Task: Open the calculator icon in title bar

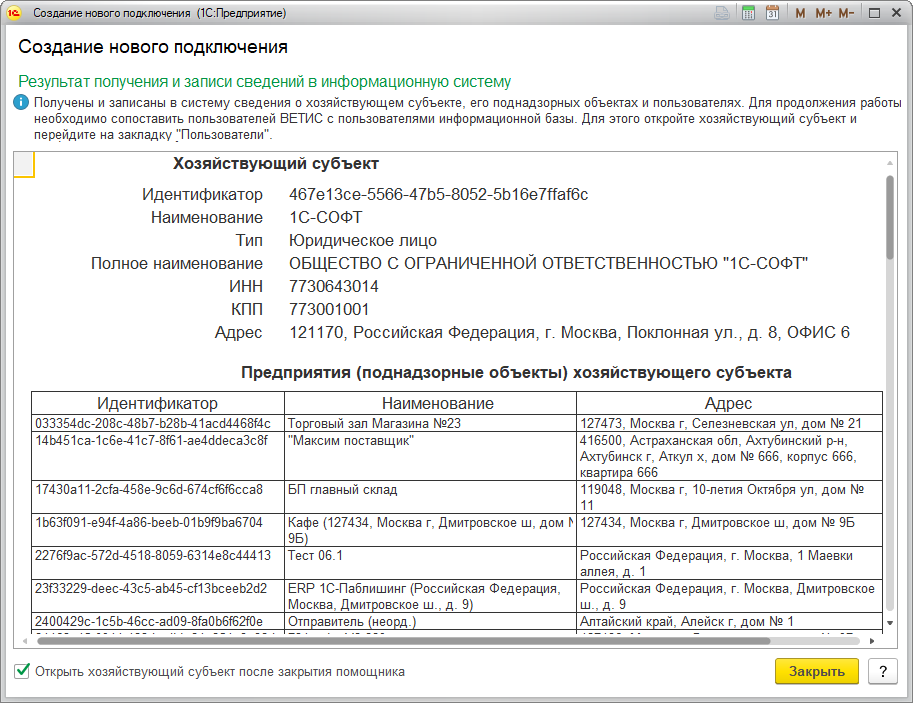Action: coord(748,13)
